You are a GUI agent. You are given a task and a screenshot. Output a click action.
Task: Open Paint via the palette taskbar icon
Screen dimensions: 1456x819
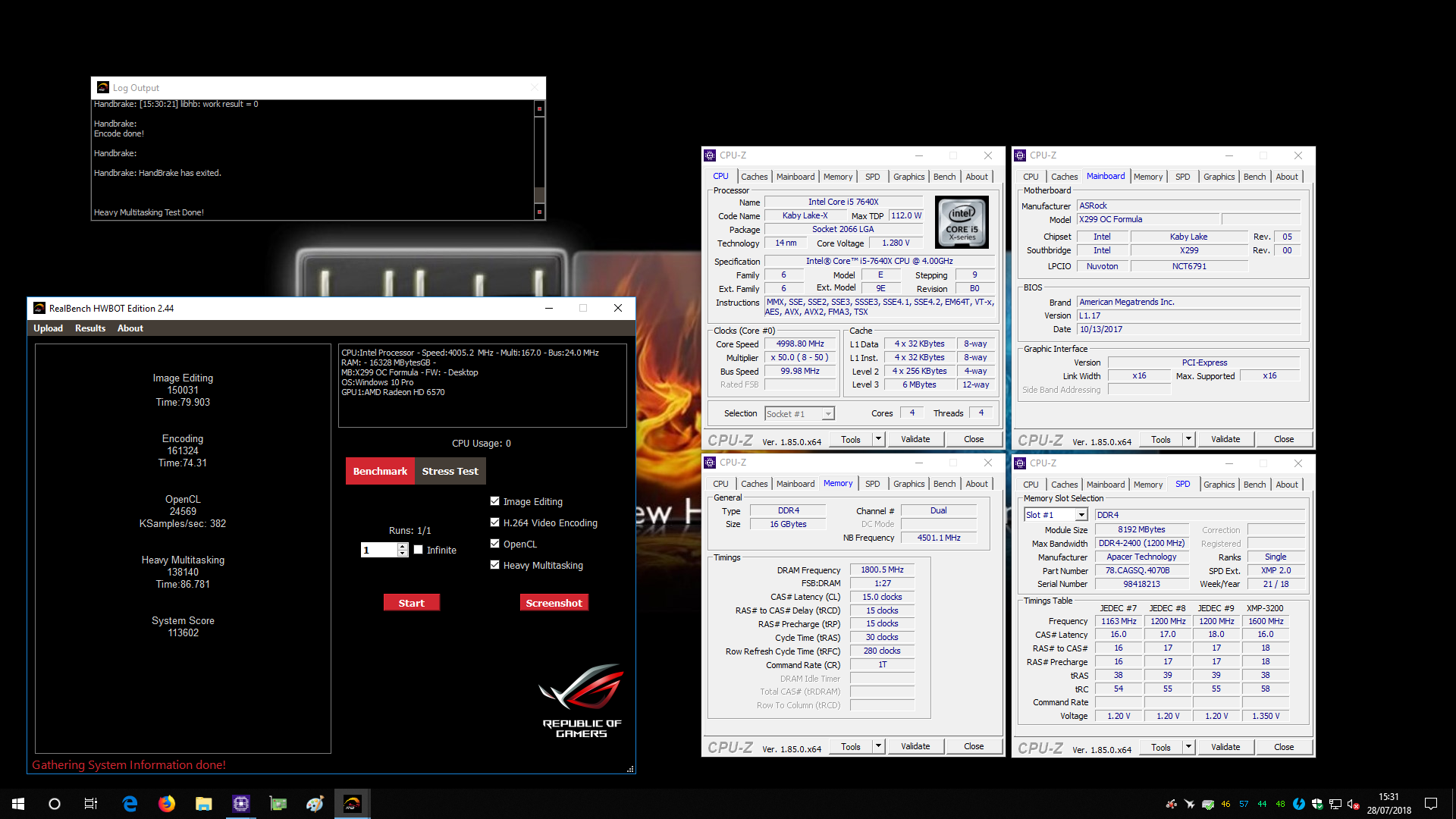coord(315,804)
